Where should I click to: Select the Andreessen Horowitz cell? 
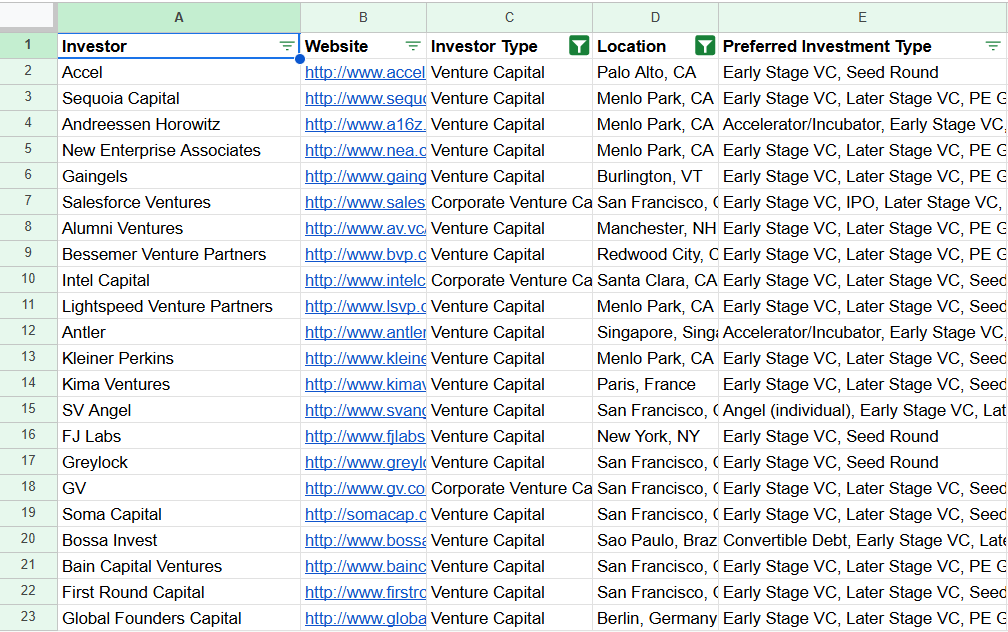(x=141, y=124)
